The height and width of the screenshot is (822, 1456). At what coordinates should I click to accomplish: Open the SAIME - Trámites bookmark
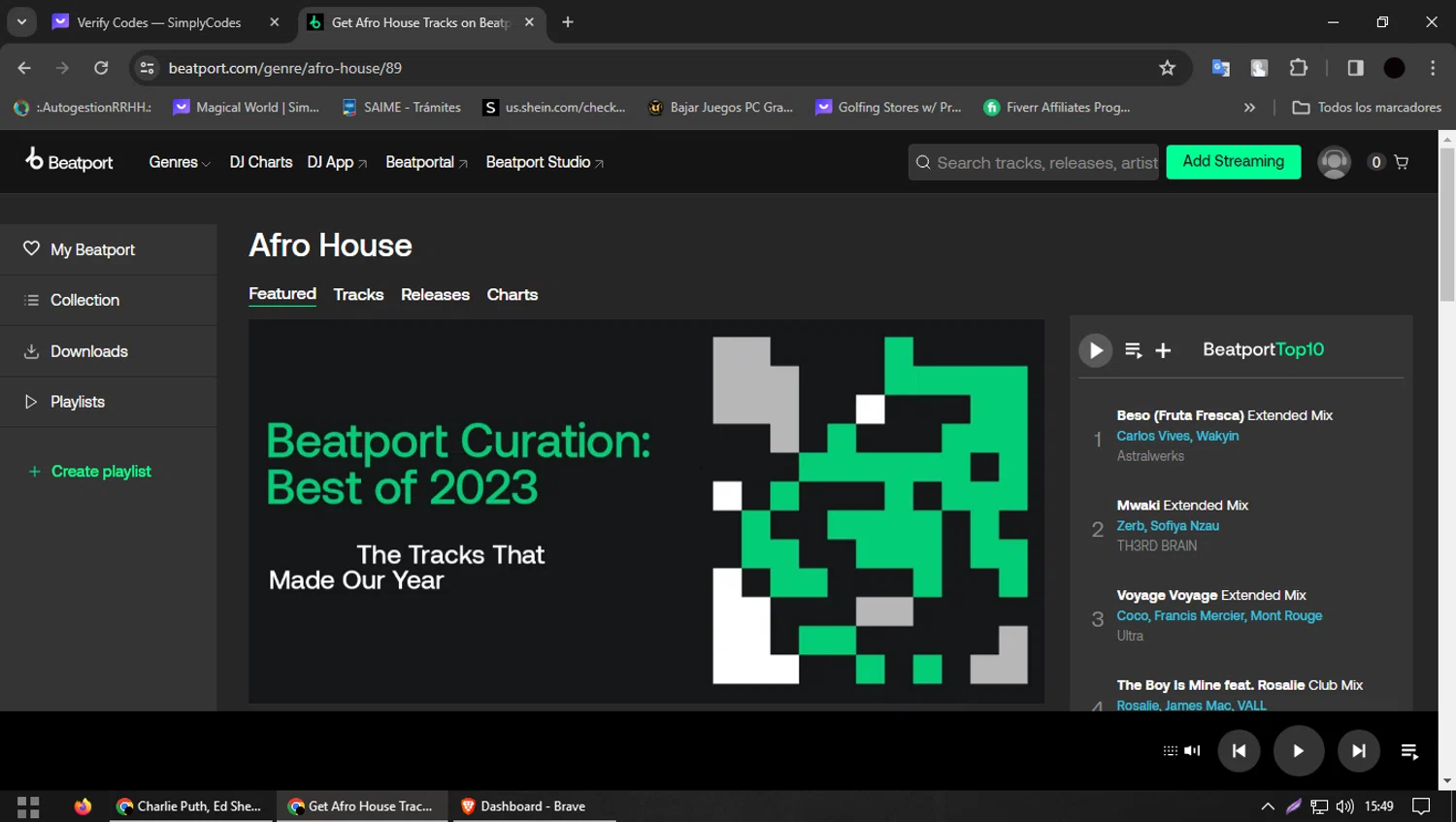coord(402,108)
